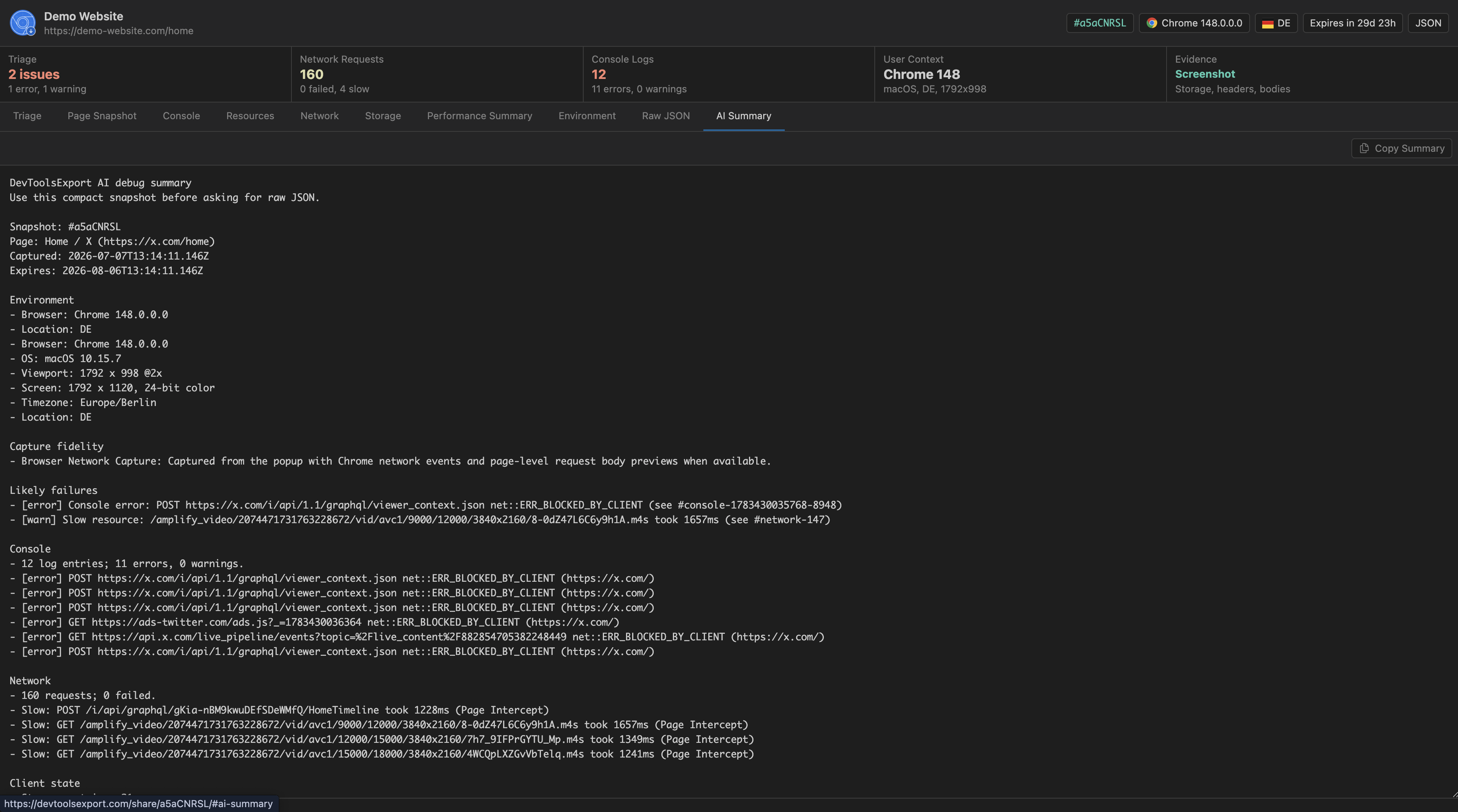Click the 'Viewport: 1792 x 998 @2x' line

pos(85,373)
